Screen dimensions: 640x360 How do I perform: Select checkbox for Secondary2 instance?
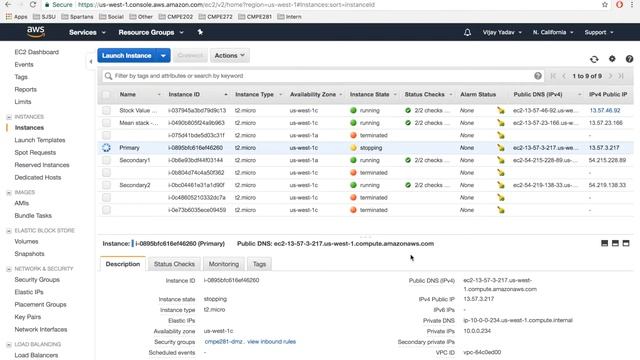106,185
